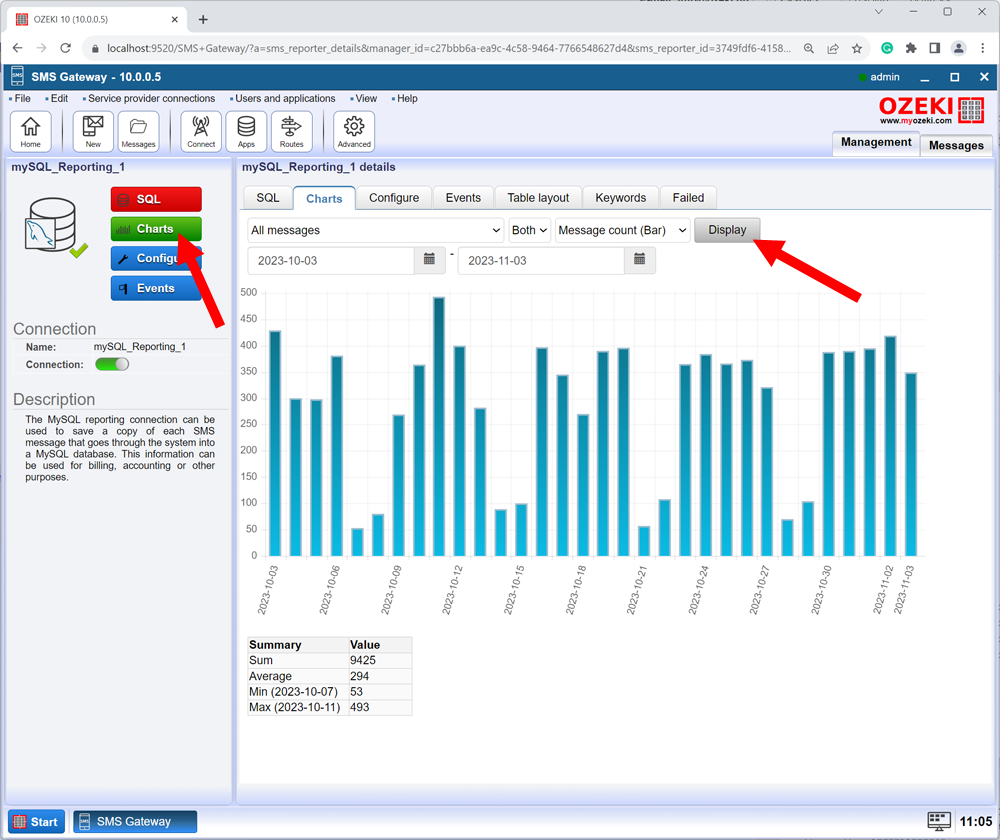
Task: Click the Grammarly extension icon
Action: [x=886, y=48]
